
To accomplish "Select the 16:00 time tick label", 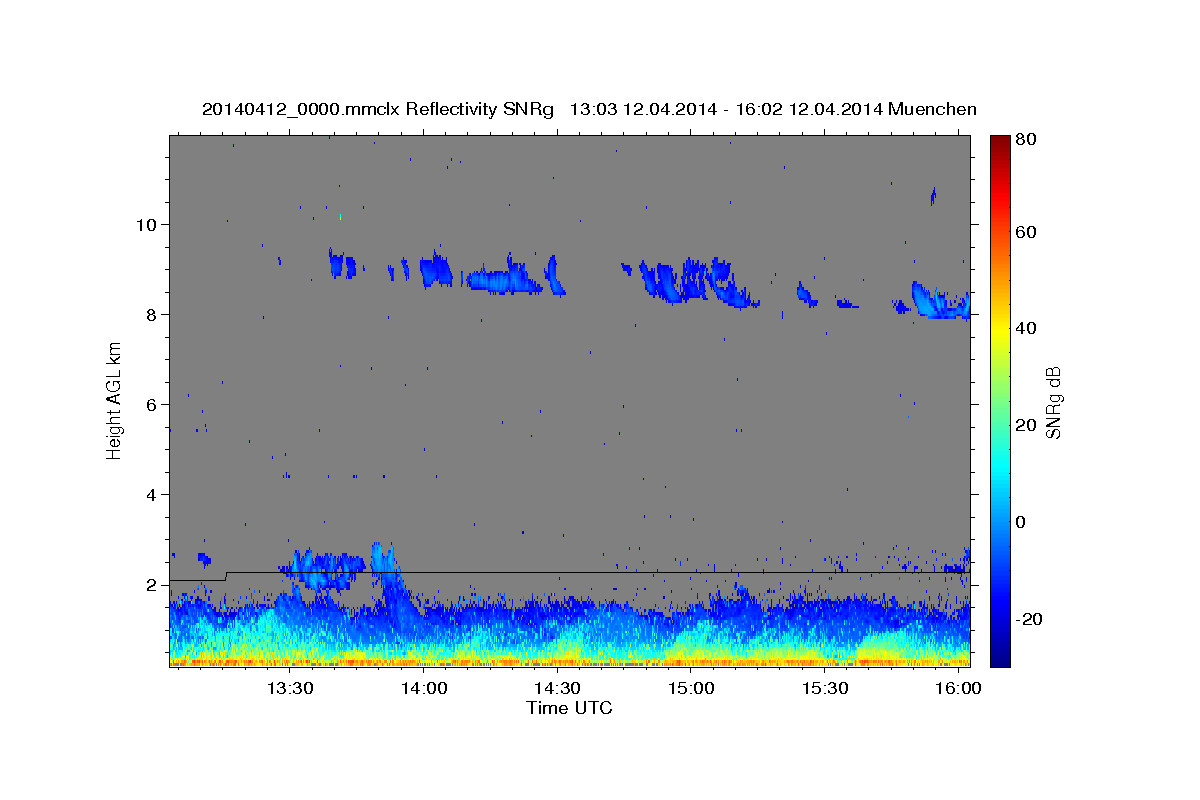I will pos(958,689).
